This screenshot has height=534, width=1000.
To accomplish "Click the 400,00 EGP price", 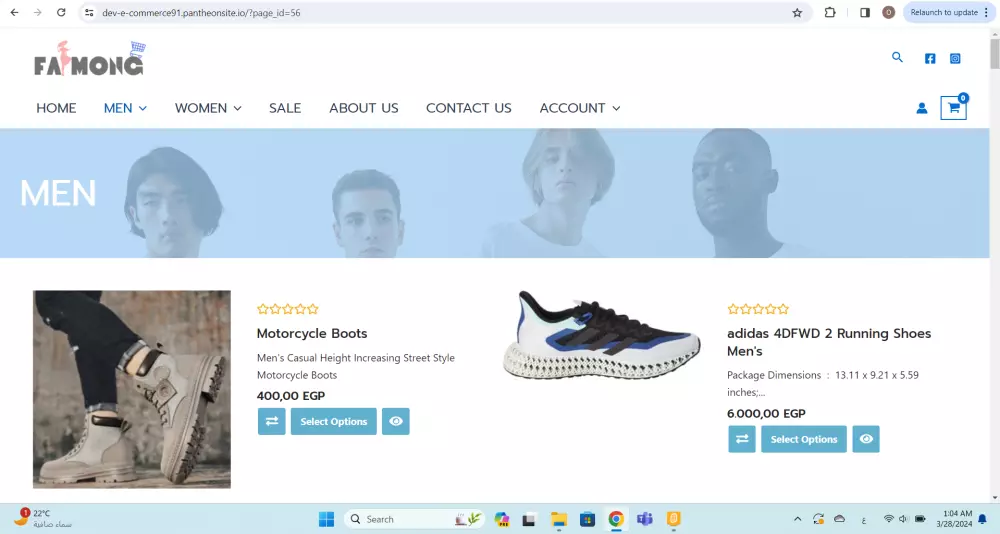I will [291, 396].
